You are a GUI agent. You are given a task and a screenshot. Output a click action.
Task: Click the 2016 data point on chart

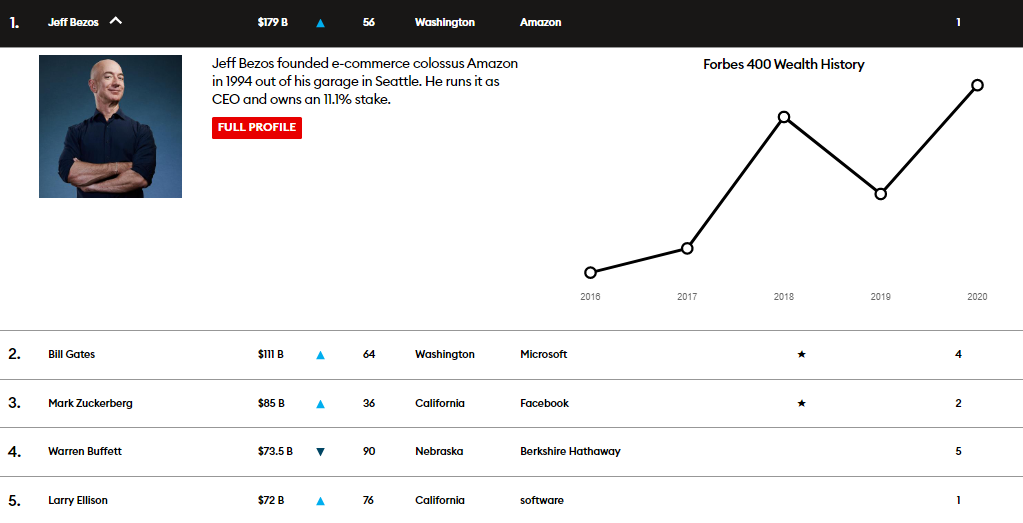point(590,272)
